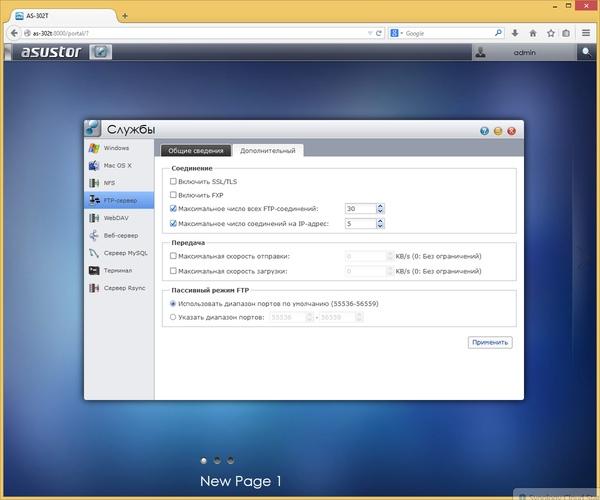This screenshot has width=600, height=500.
Task: Open the Терминал service icon
Action: pyautogui.click(x=94, y=270)
